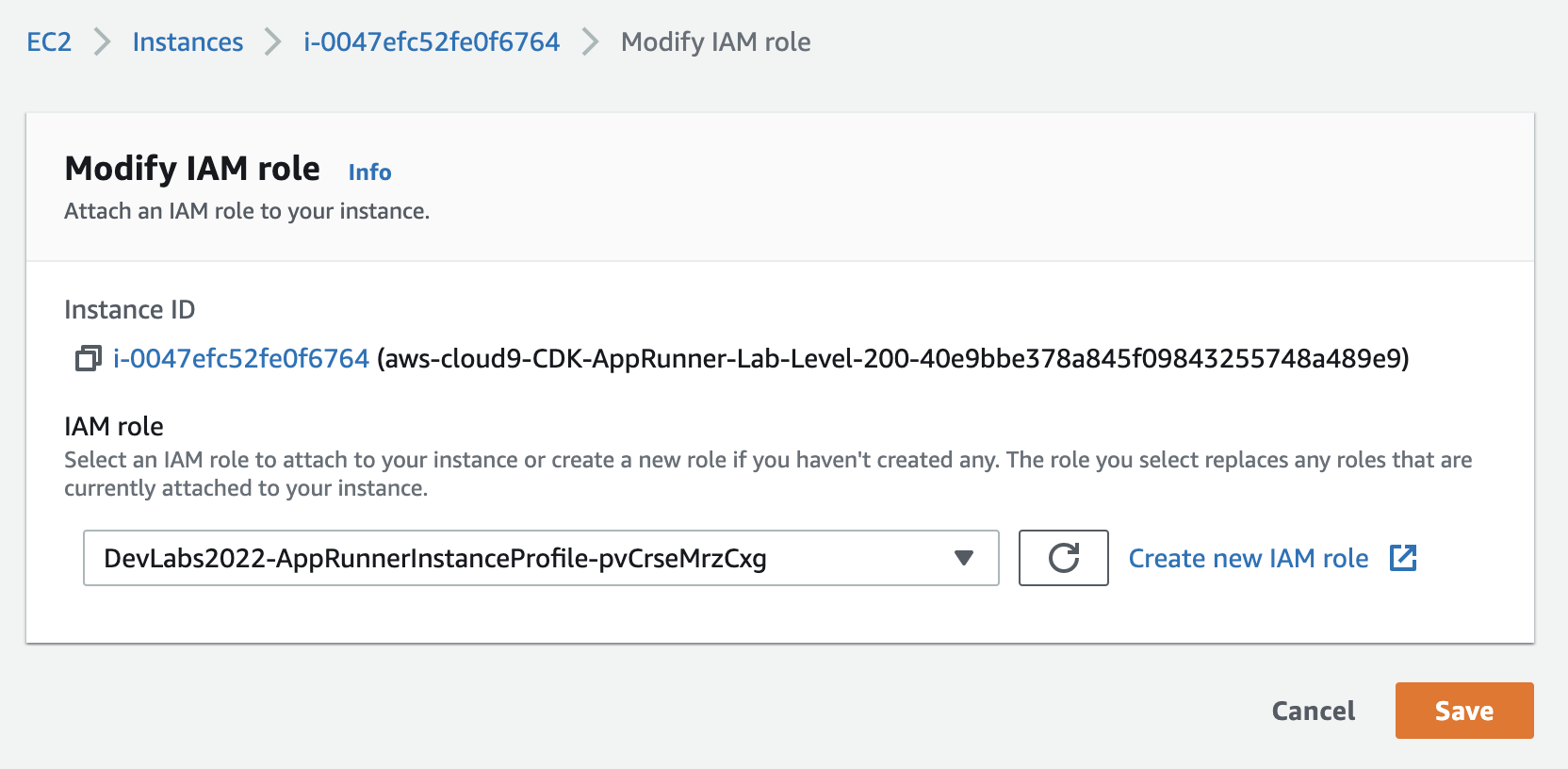Open instance i-0047efc52fe0f6764 link under Instance ID

tap(241, 359)
